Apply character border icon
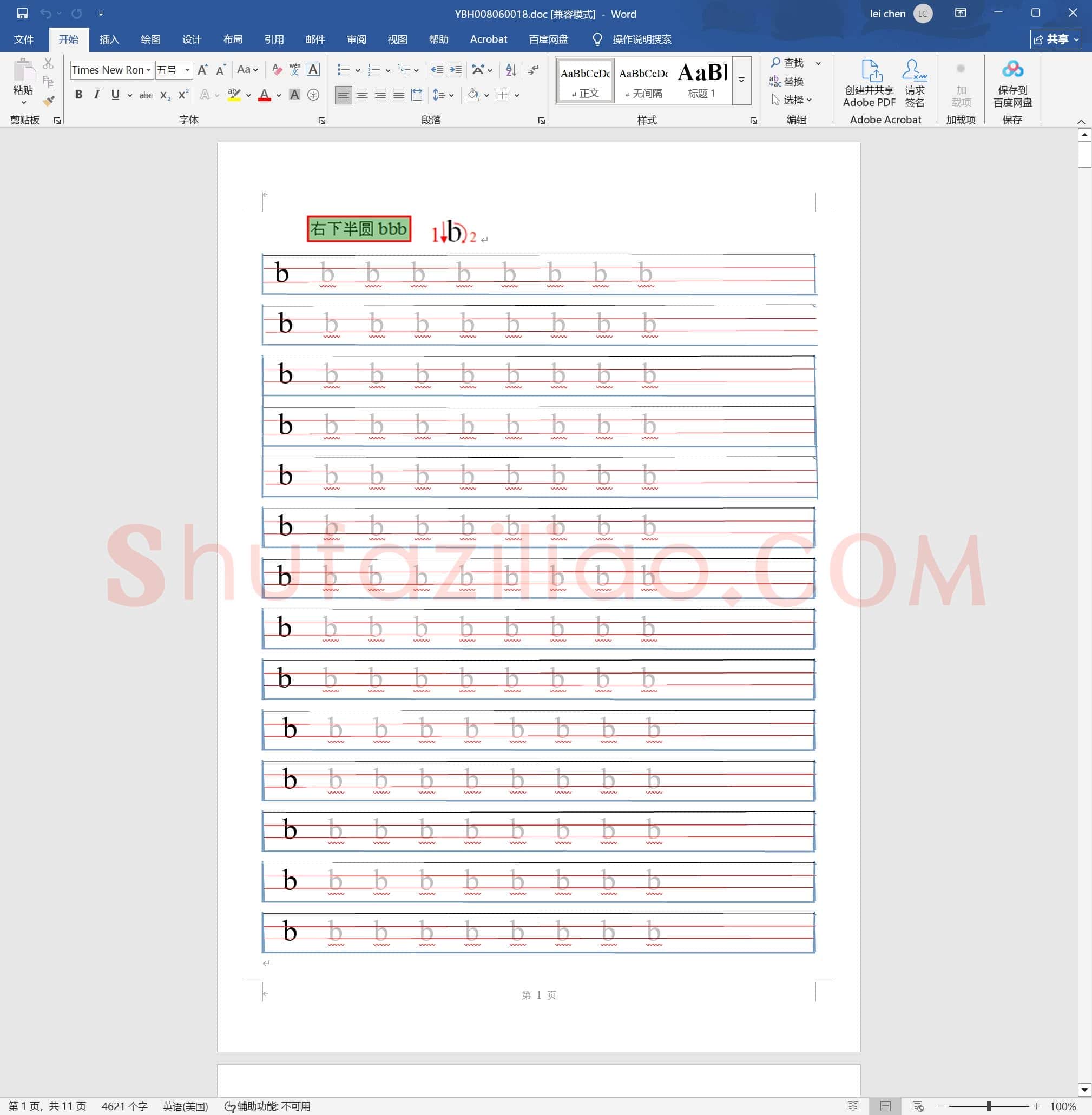 point(313,70)
